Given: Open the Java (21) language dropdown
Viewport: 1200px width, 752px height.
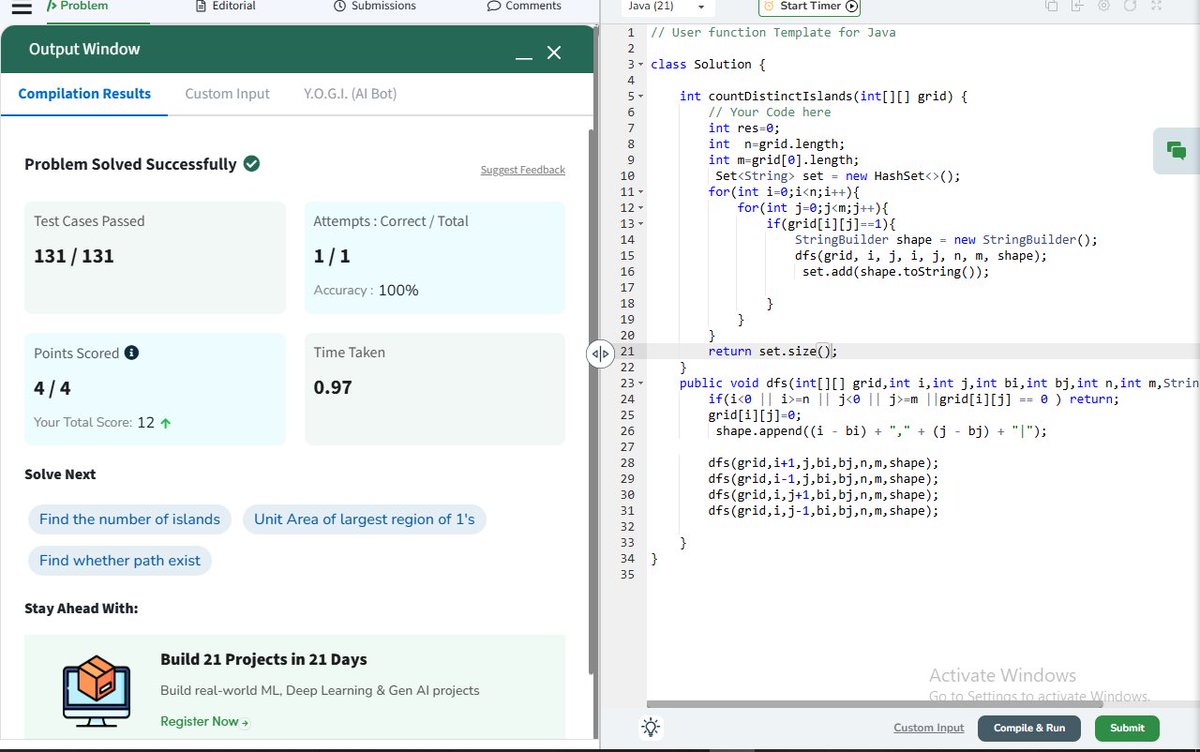Looking at the screenshot, I should point(666,7).
